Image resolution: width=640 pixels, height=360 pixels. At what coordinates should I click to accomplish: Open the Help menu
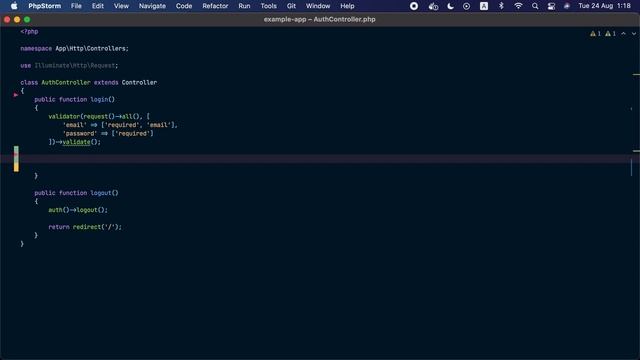(x=347, y=6)
